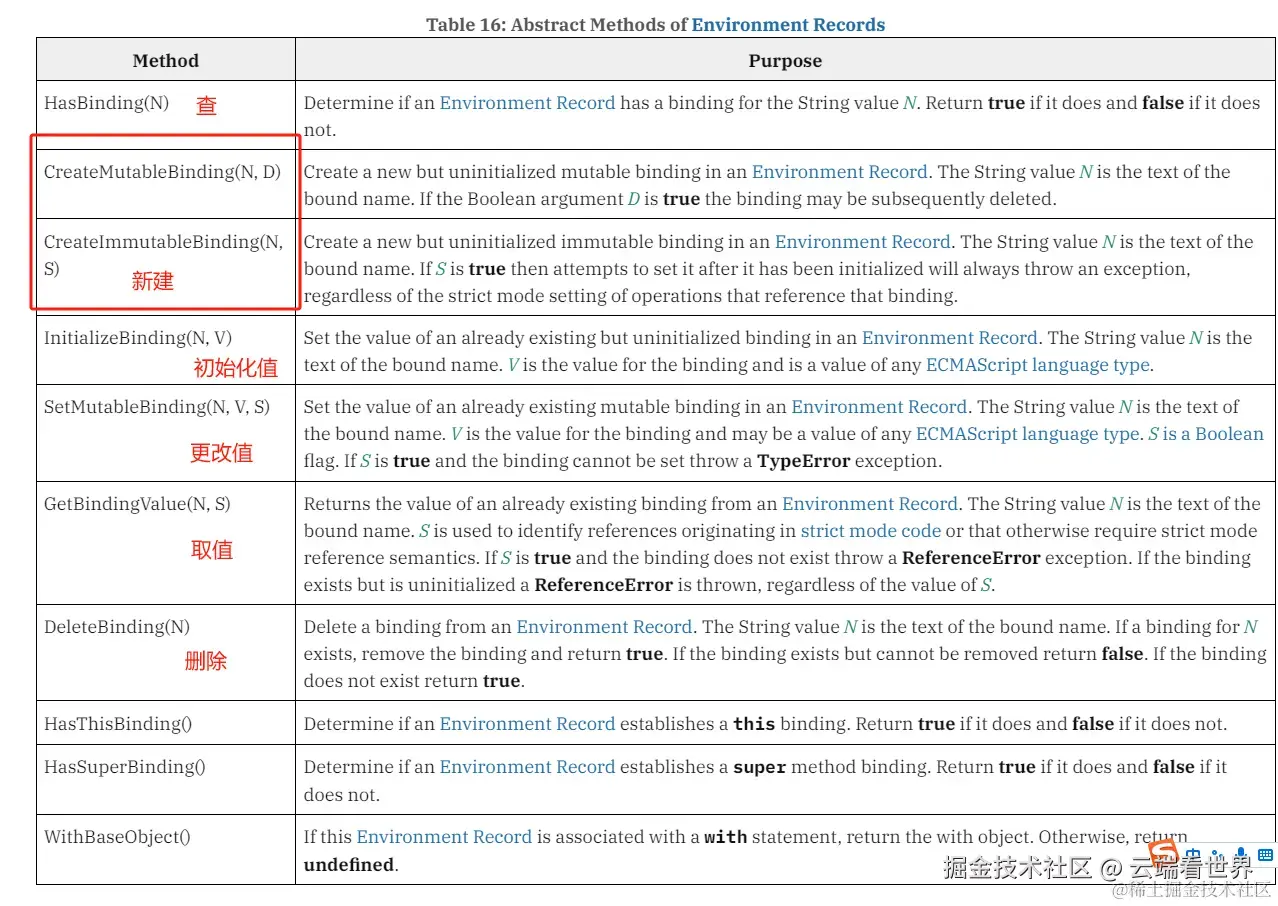Viewport: 1278px width, 906px height.
Task: Toggle the Sogou 中 Chinese/English mode icon
Action: pyautogui.click(x=1193, y=855)
